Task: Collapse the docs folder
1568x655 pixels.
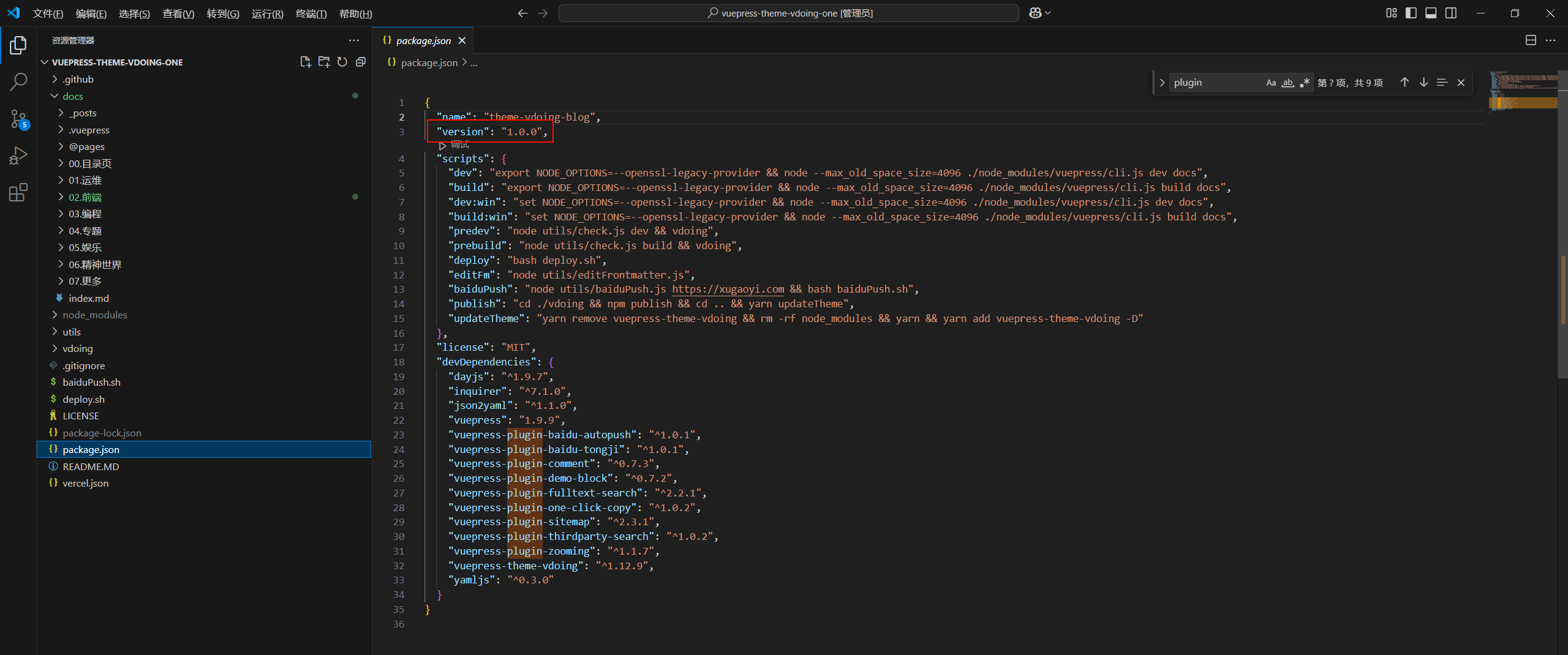Action: click(x=204, y=96)
